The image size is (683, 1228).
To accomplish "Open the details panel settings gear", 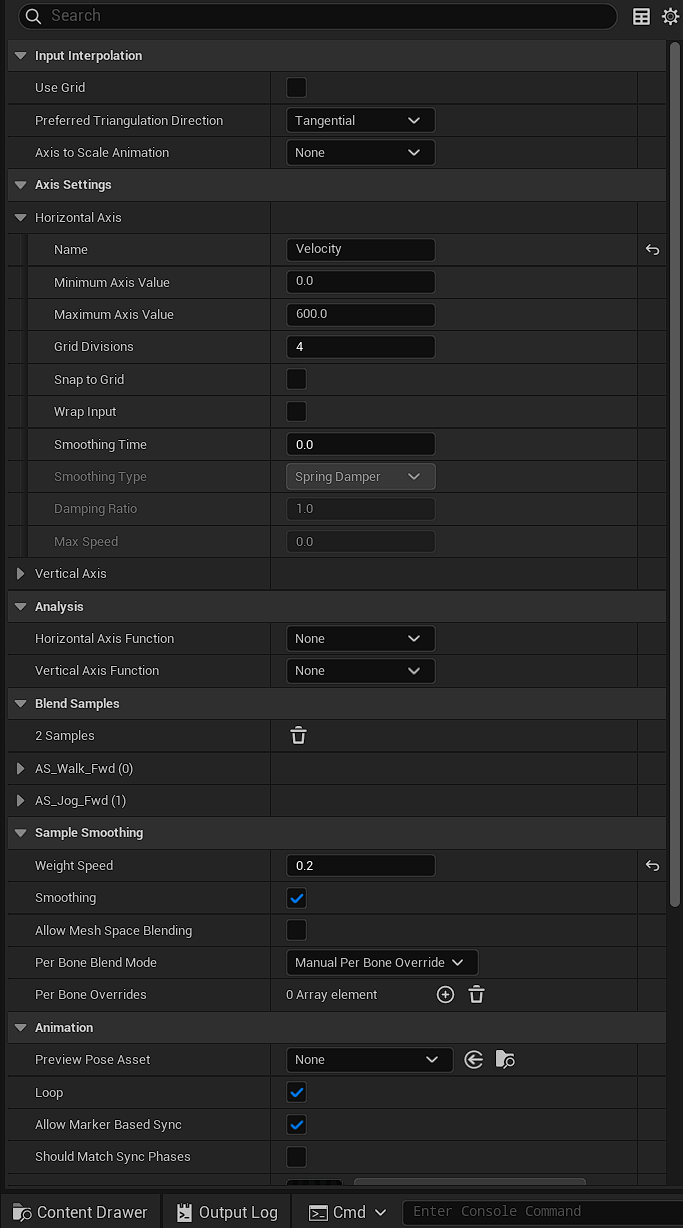I will (670, 16).
